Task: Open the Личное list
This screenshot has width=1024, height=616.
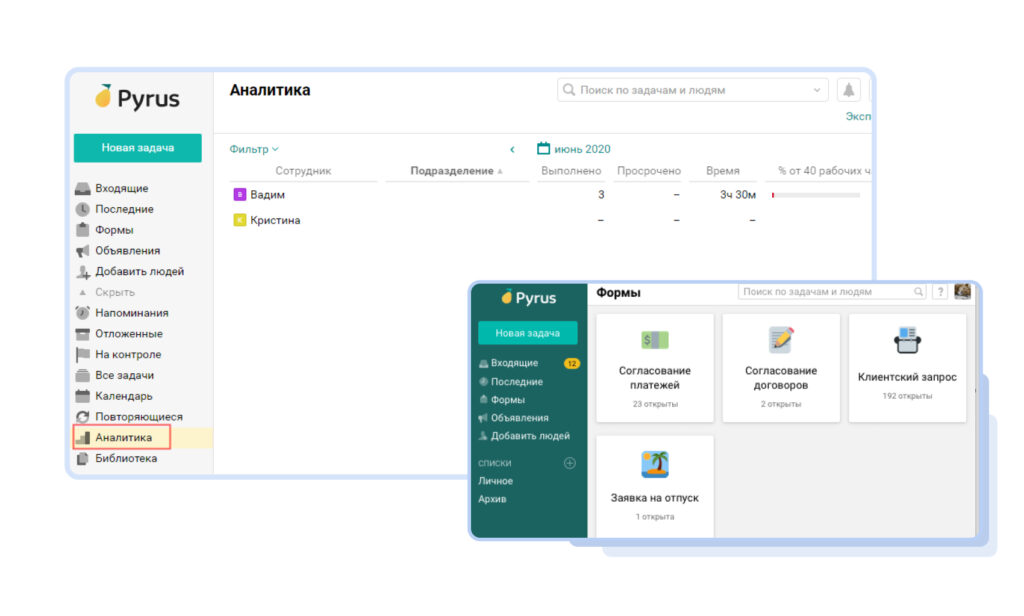Action: coord(495,481)
